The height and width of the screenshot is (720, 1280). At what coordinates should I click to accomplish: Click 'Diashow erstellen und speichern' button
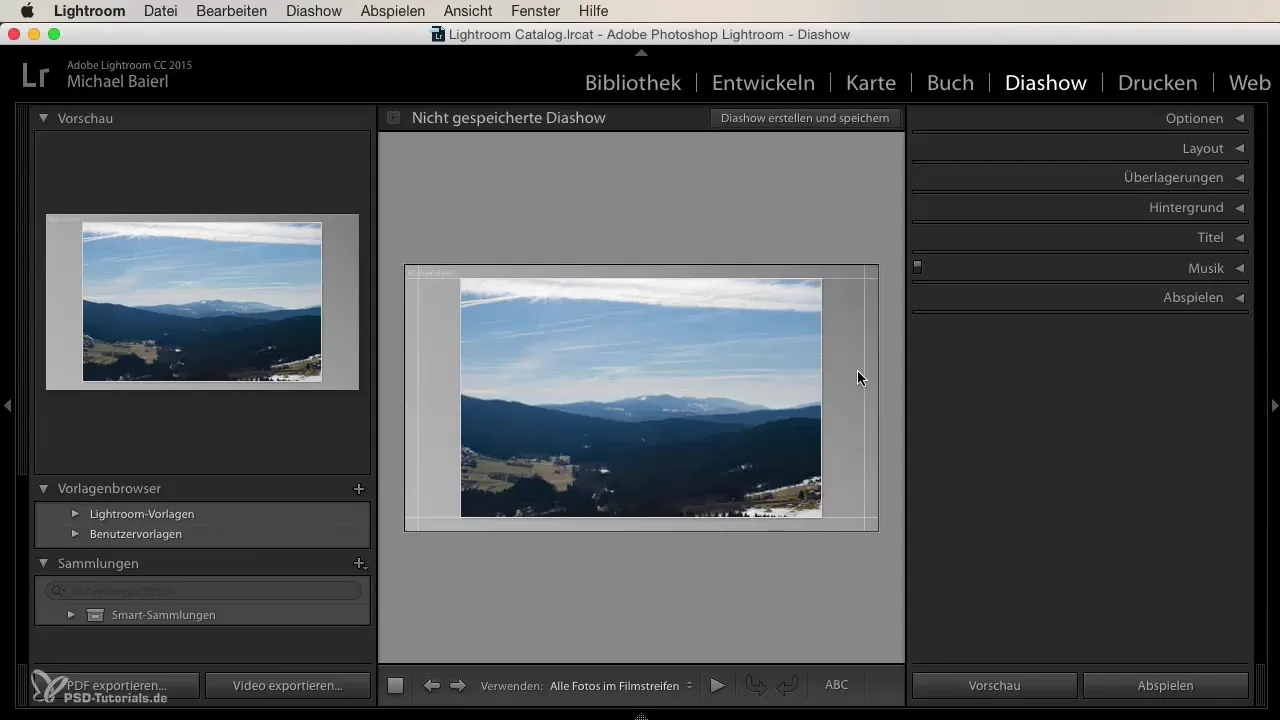(x=804, y=118)
